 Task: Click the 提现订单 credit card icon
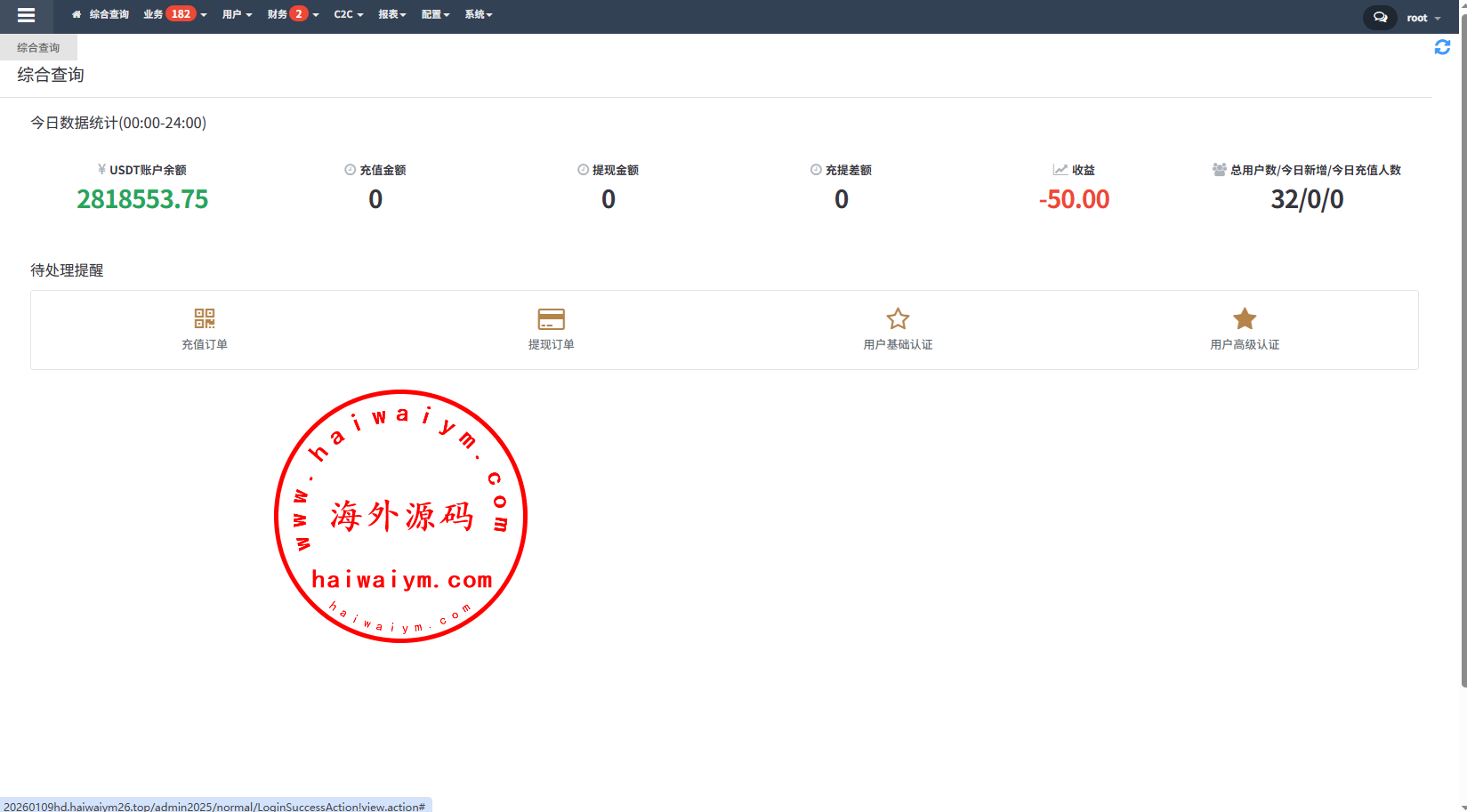[x=551, y=318]
